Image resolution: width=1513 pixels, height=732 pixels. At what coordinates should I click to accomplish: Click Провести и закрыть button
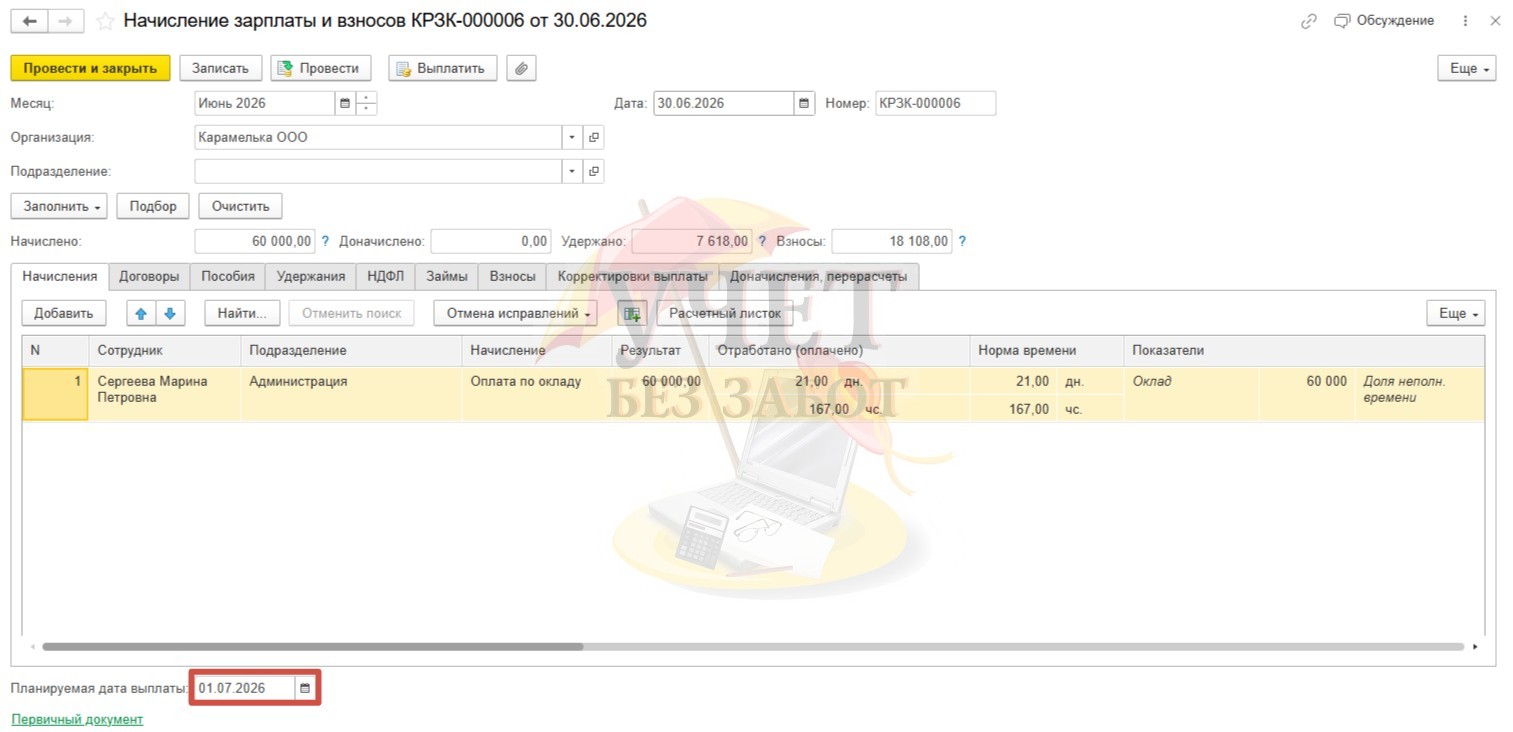pyautogui.click(x=90, y=68)
